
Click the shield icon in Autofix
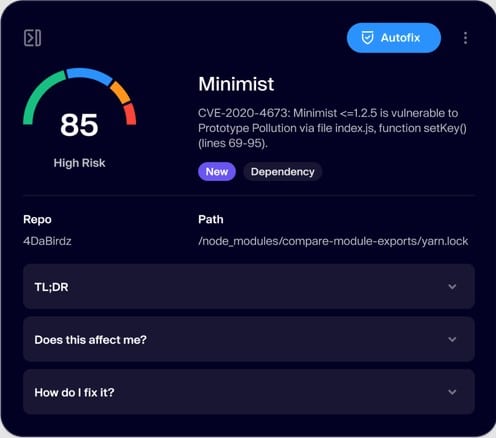(x=367, y=38)
